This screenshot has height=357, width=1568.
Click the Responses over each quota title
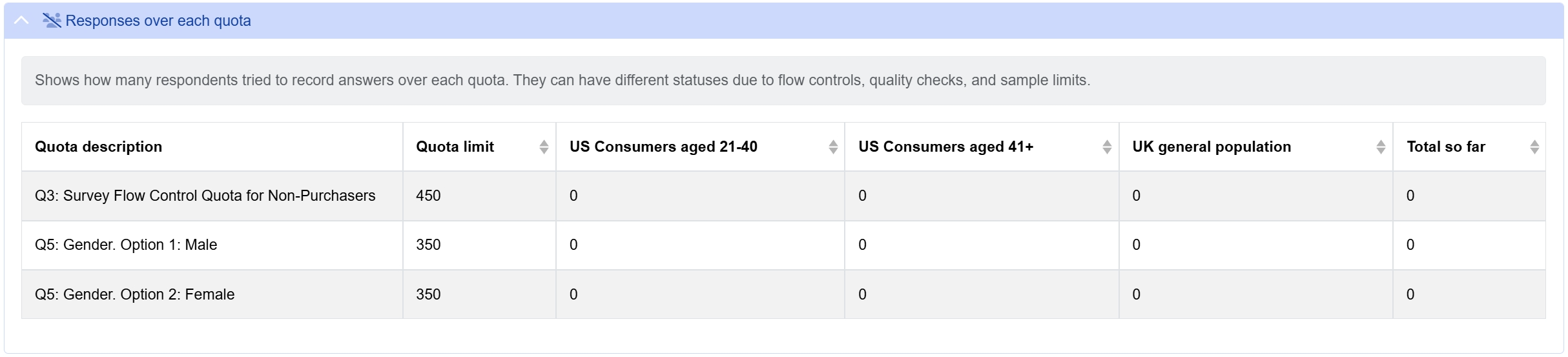pyautogui.click(x=158, y=21)
